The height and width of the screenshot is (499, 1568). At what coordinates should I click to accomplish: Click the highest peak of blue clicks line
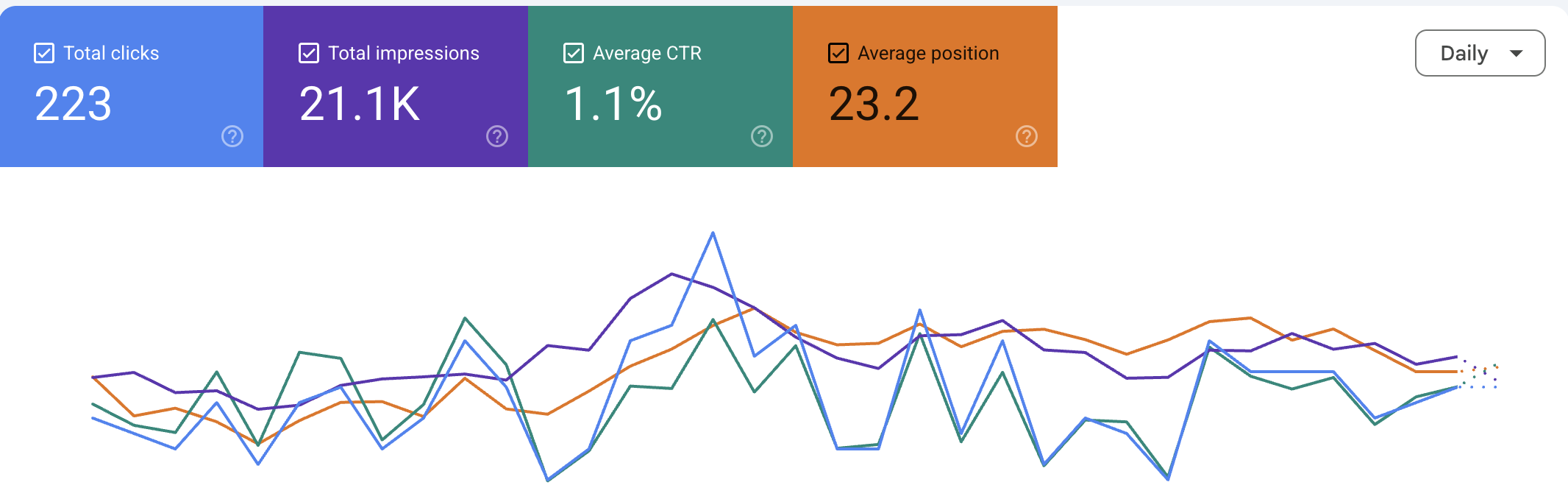(x=713, y=233)
